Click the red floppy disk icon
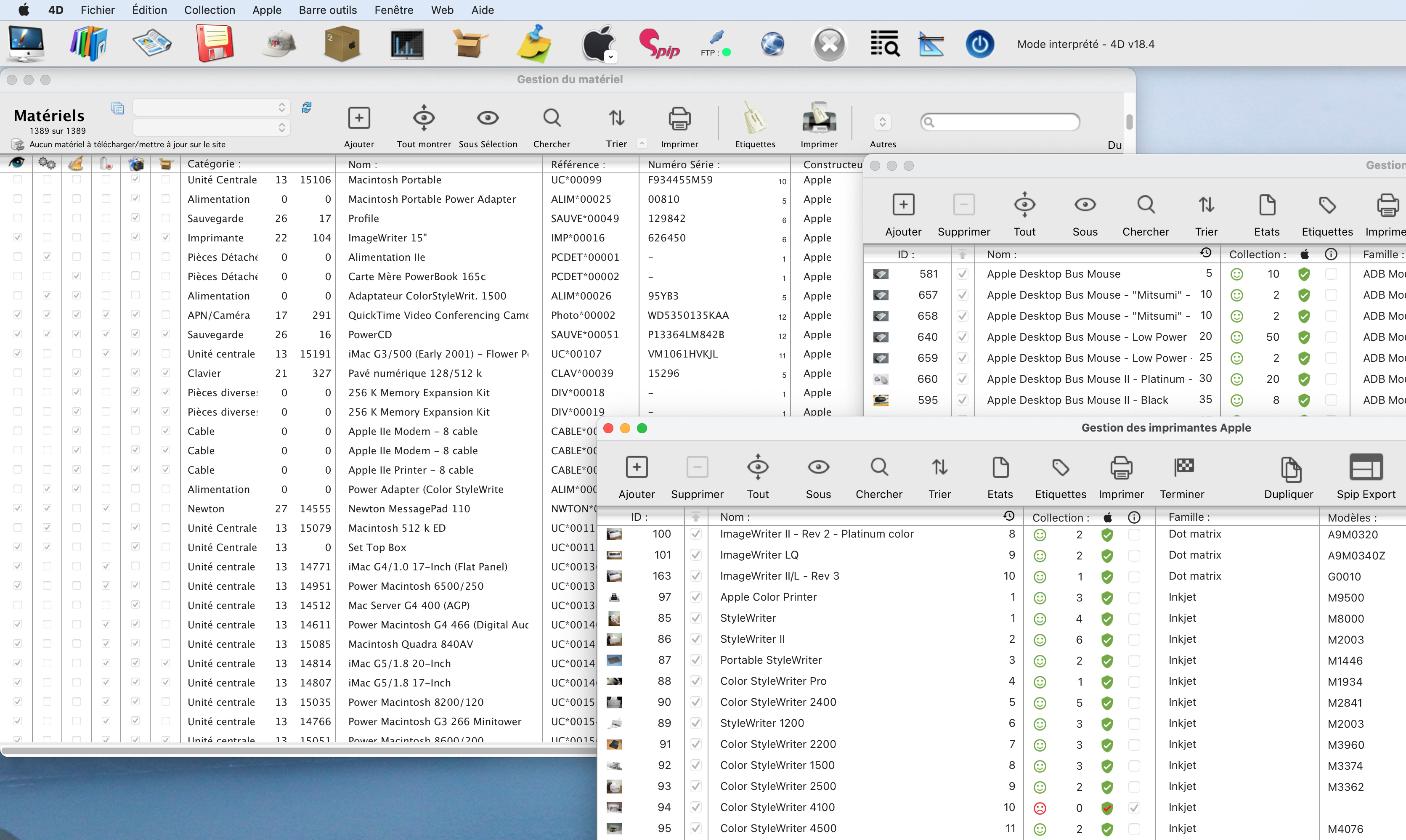 (215, 44)
